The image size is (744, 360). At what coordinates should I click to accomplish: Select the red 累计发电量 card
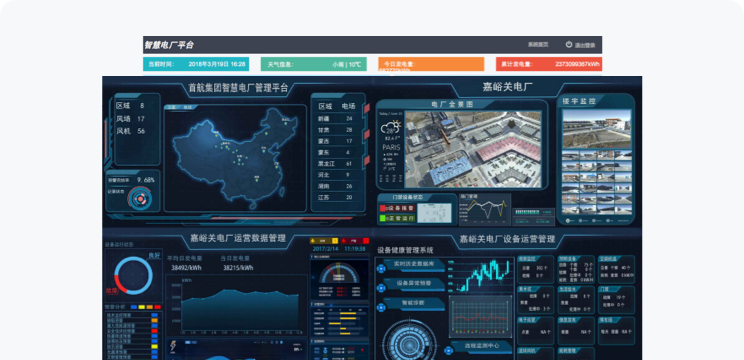[549, 64]
